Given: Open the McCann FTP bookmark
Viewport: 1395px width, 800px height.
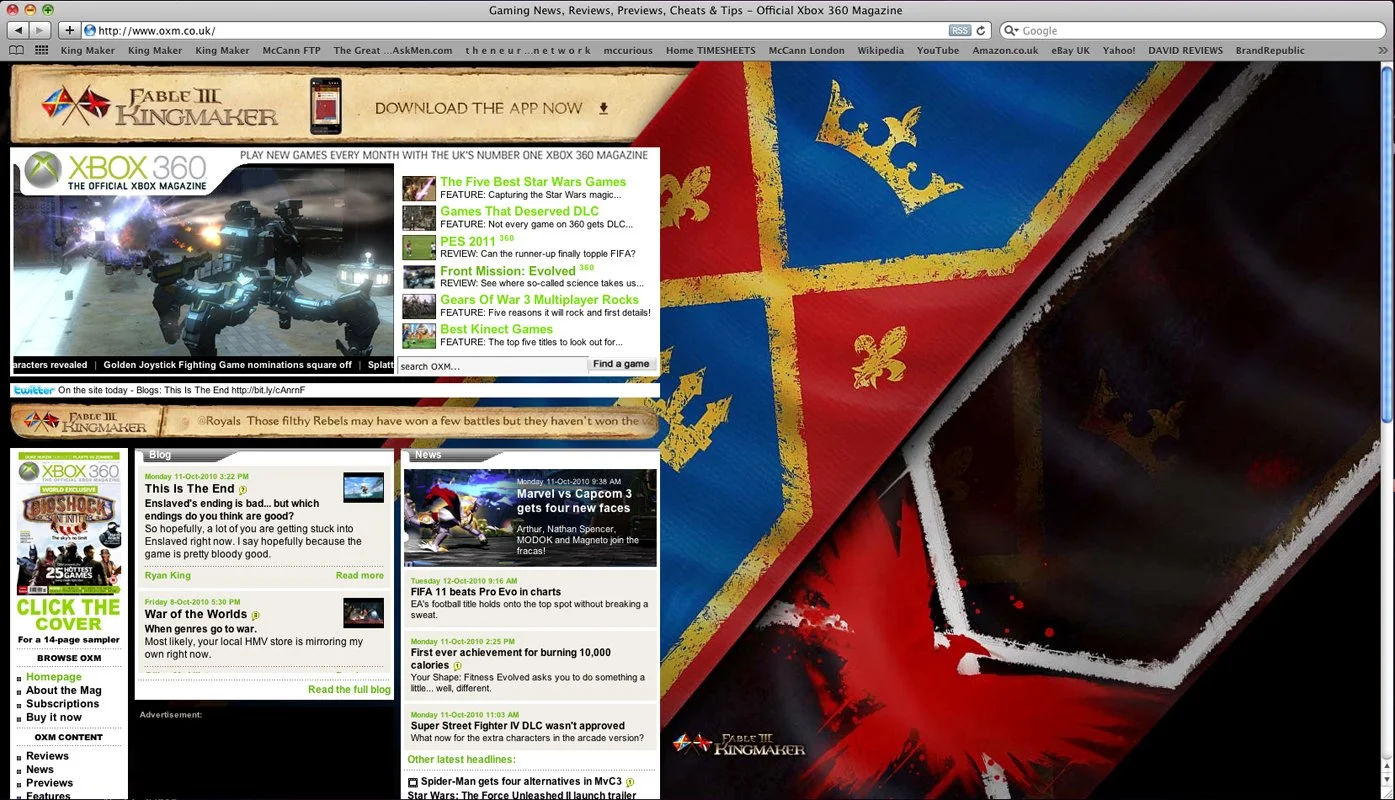Looking at the screenshot, I should 291,50.
